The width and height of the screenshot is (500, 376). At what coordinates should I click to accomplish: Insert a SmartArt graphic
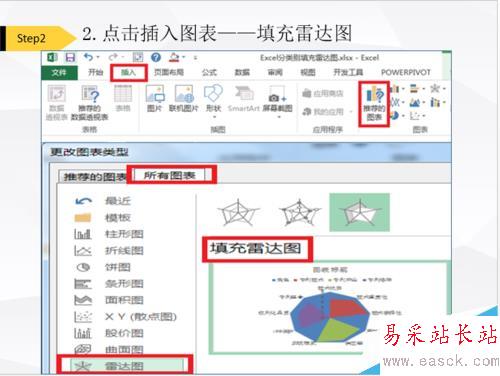point(244,99)
